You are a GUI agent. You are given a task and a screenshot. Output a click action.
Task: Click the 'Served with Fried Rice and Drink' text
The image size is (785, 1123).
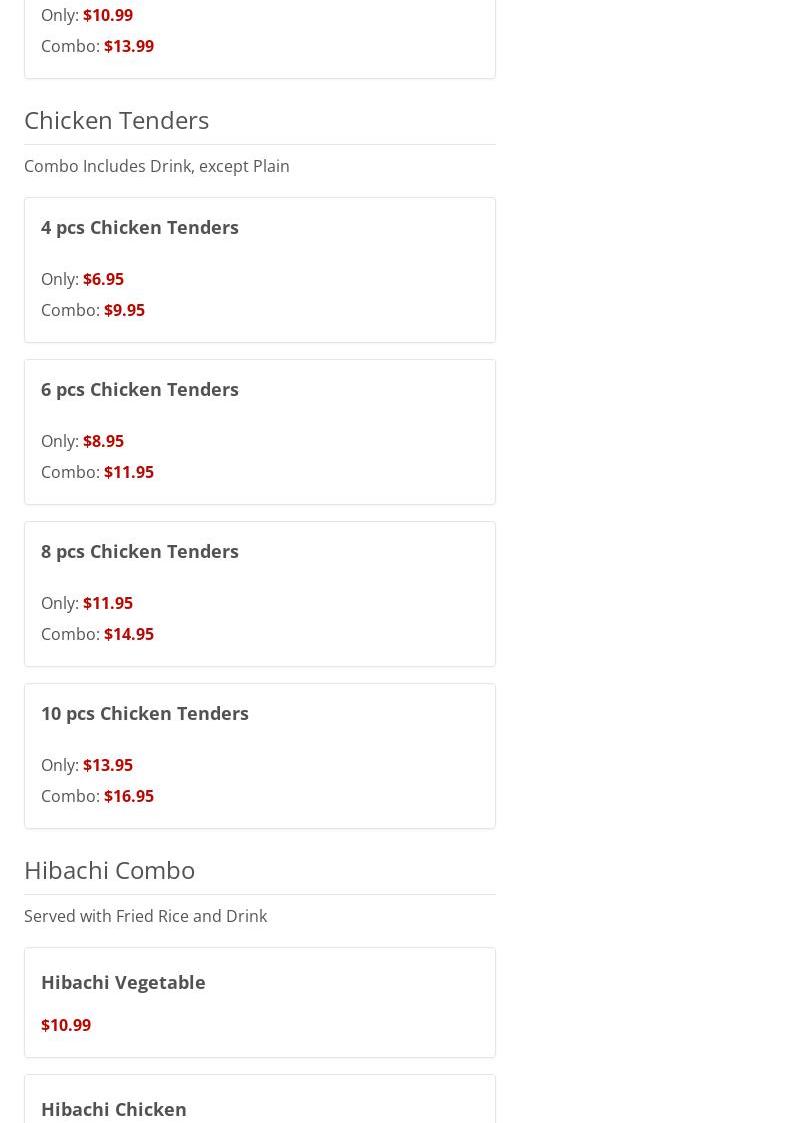click(145, 915)
